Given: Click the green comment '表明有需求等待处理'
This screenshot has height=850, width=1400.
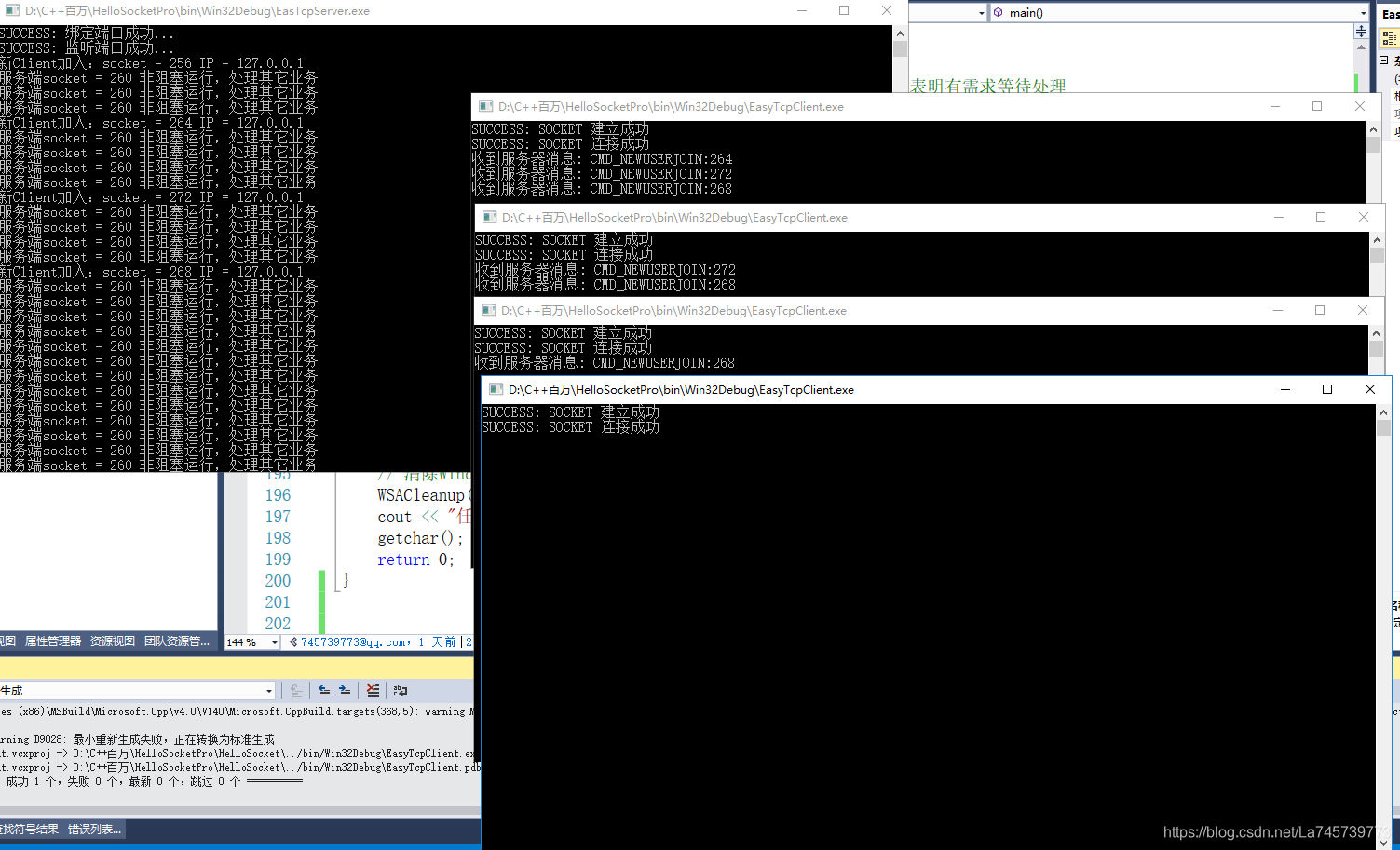Looking at the screenshot, I should (987, 86).
